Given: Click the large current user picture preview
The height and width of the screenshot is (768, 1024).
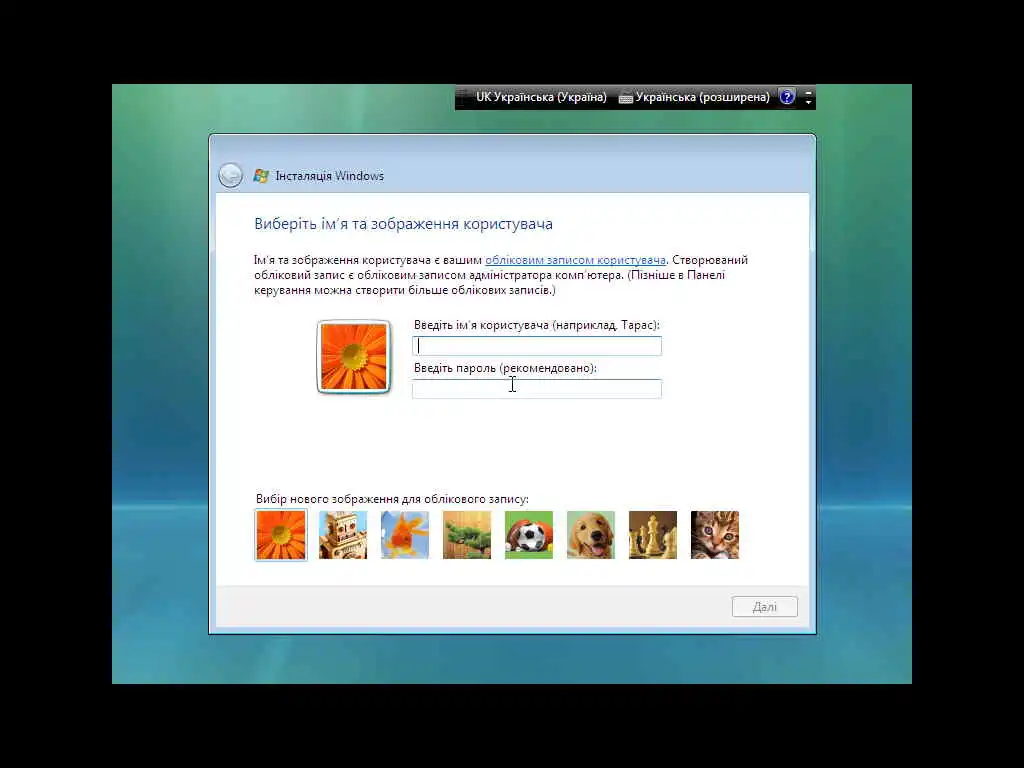Looking at the screenshot, I should 353,357.
